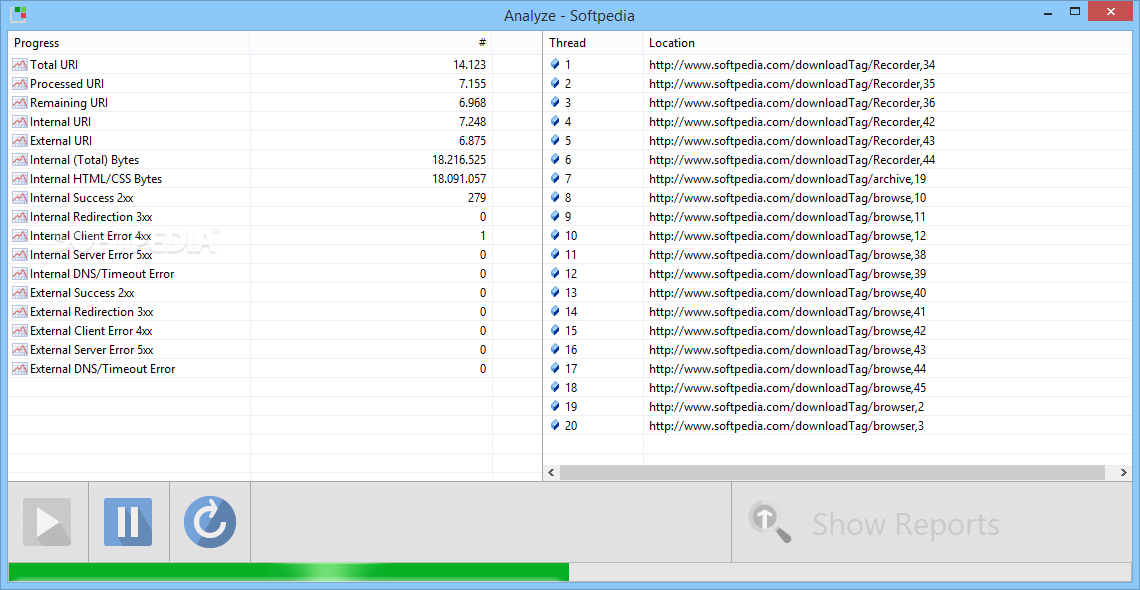Maximize the Analyze - Softpedia window
1140x590 pixels.
[1074, 12]
